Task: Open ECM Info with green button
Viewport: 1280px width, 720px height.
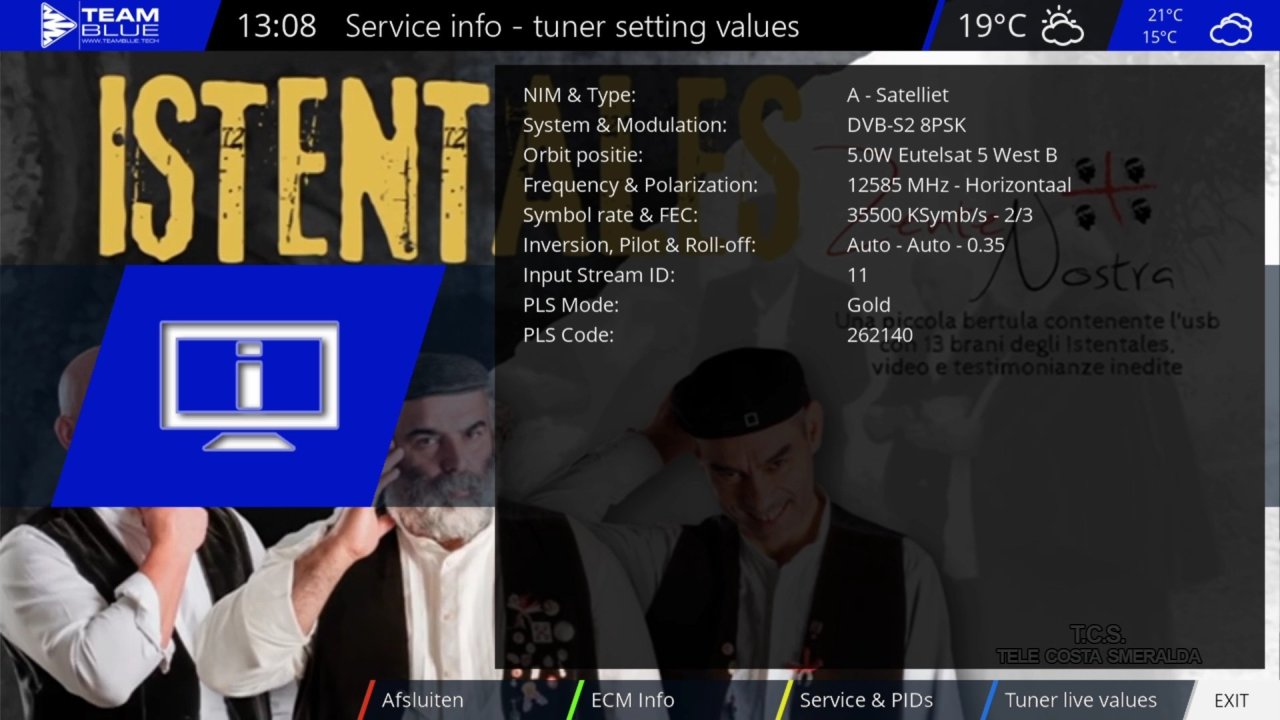Action: pos(632,700)
